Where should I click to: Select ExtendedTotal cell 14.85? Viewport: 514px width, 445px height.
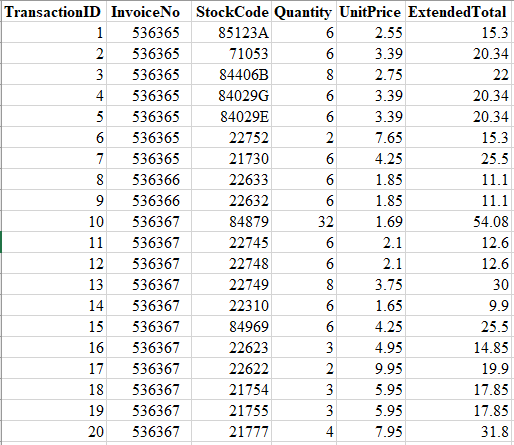click(x=458, y=348)
